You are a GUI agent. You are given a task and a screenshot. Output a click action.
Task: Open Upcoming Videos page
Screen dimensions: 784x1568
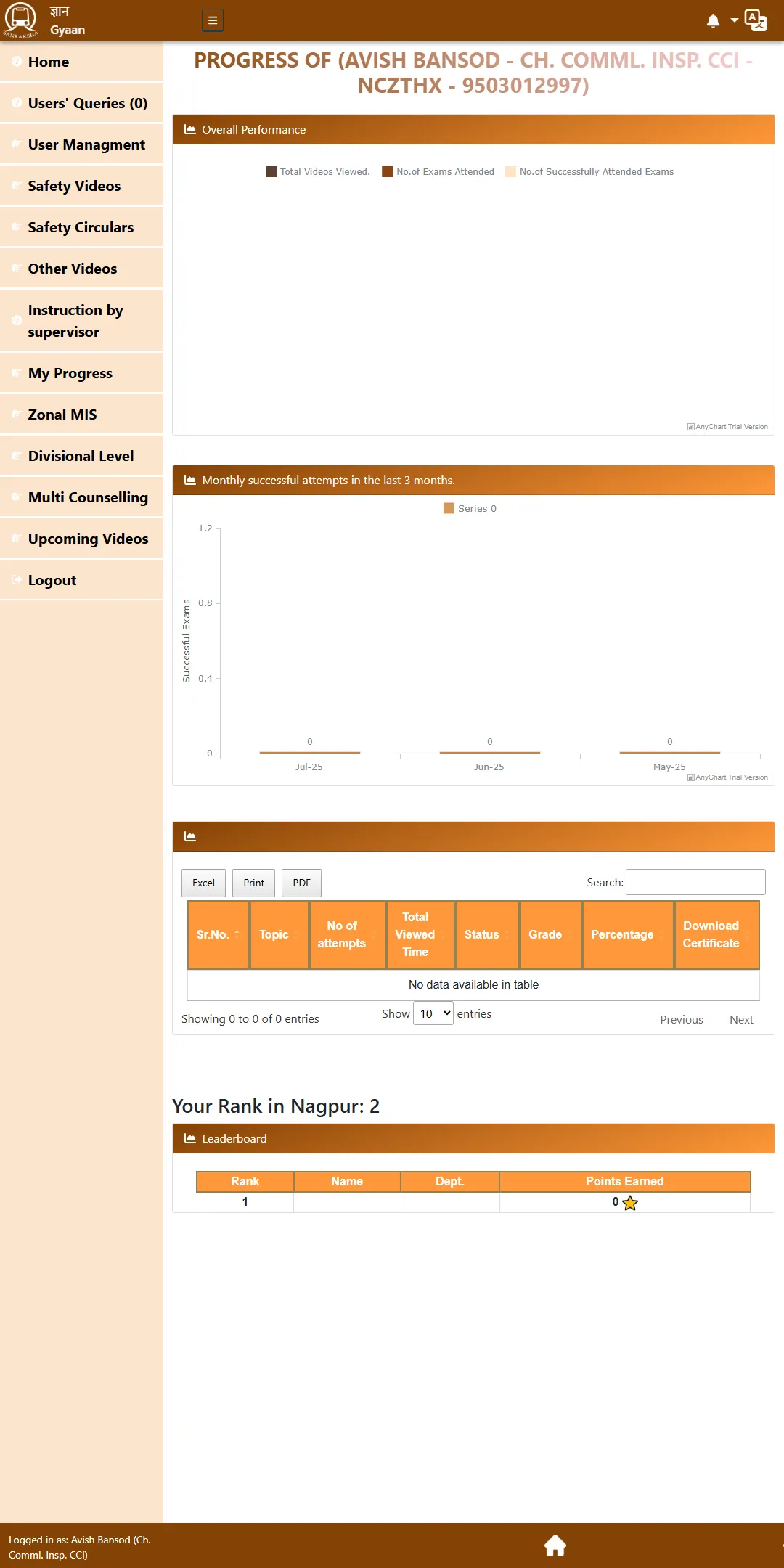click(81, 539)
